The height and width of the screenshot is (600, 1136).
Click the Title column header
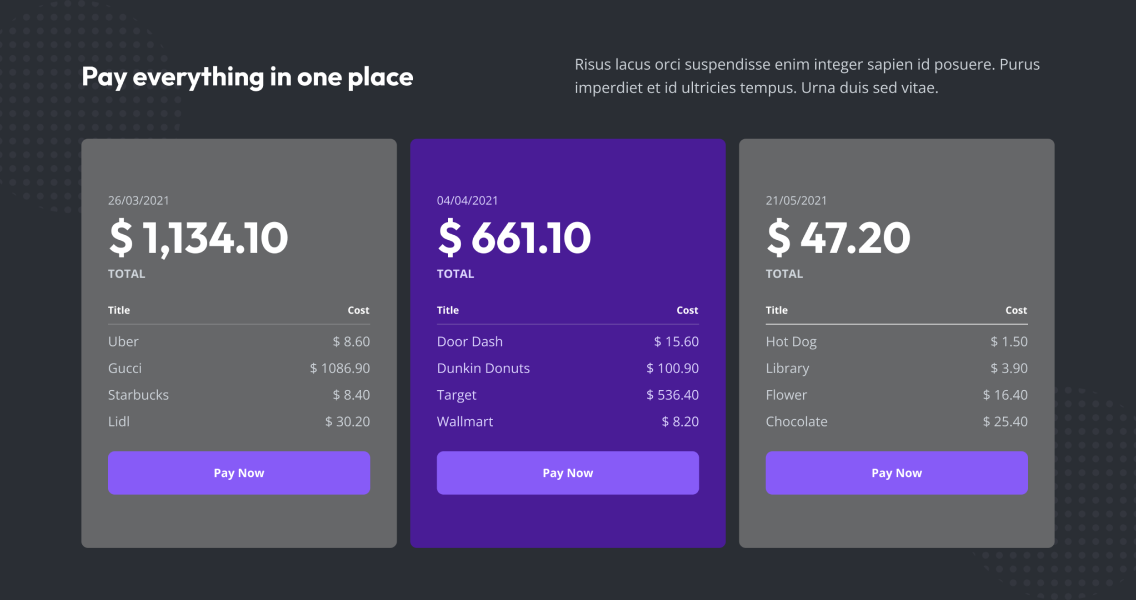[119, 310]
